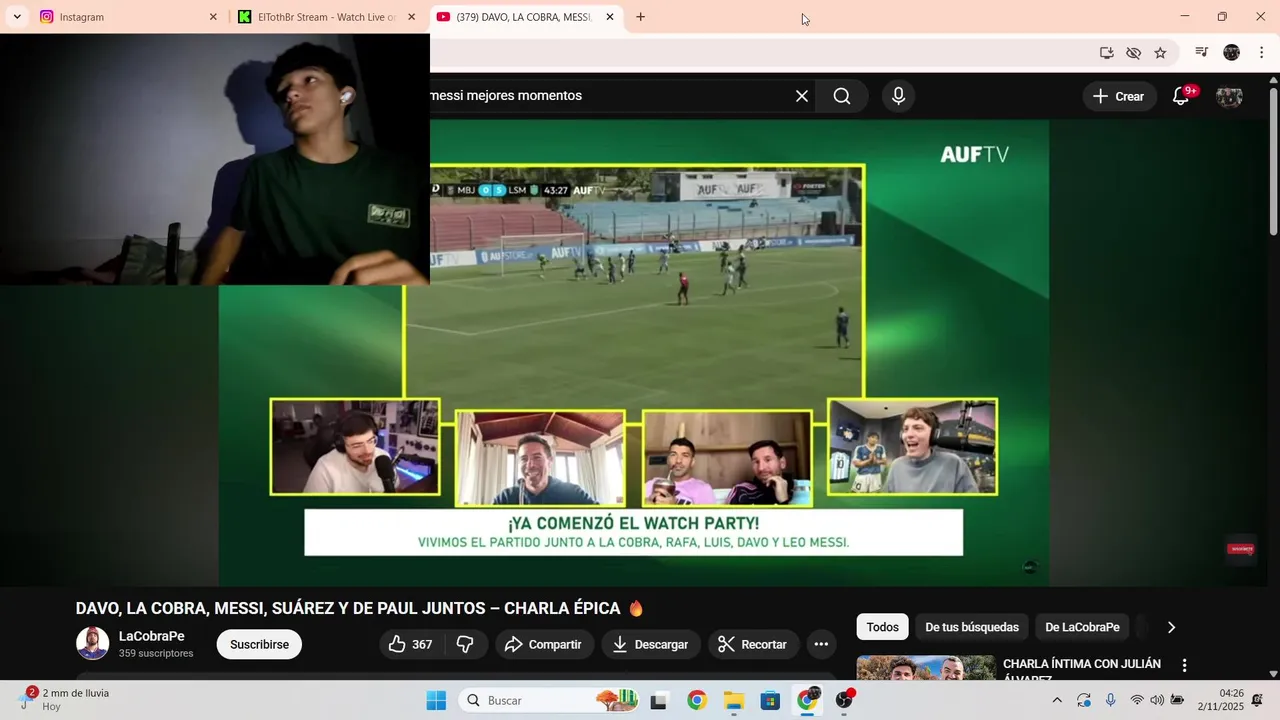Click the Recortar clip button

753,644
